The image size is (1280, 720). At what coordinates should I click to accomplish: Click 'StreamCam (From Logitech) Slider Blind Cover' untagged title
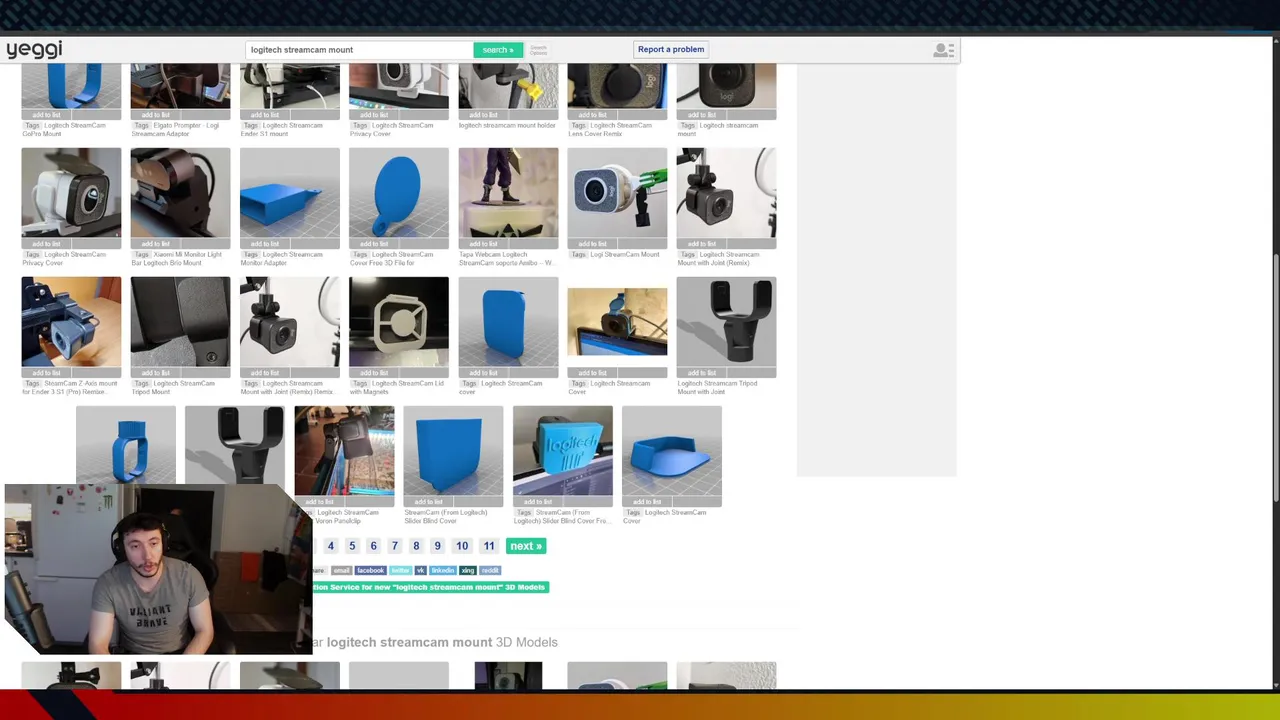[445, 517]
